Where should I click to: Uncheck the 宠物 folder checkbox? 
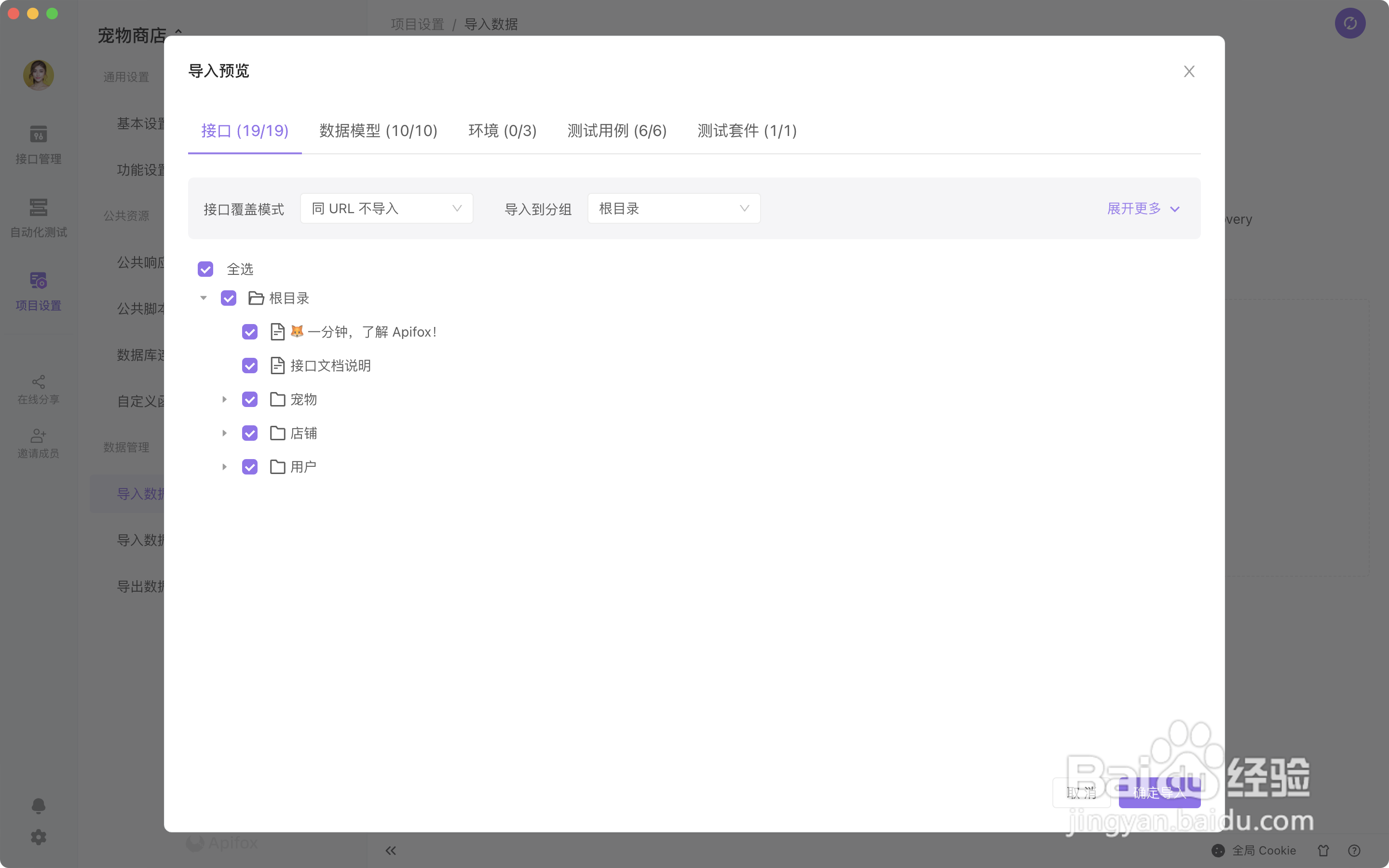pyautogui.click(x=250, y=400)
